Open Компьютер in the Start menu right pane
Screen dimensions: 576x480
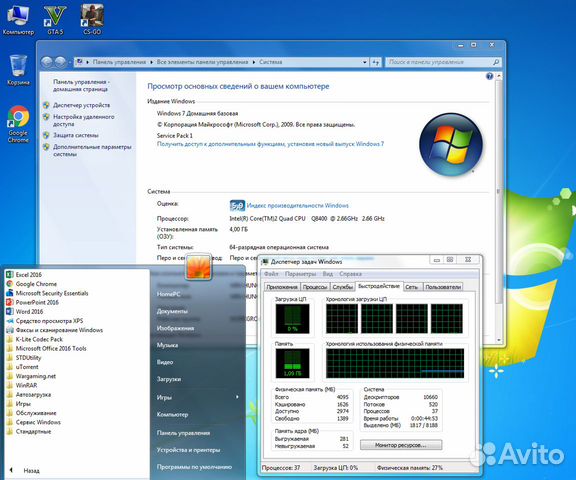coord(172,414)
